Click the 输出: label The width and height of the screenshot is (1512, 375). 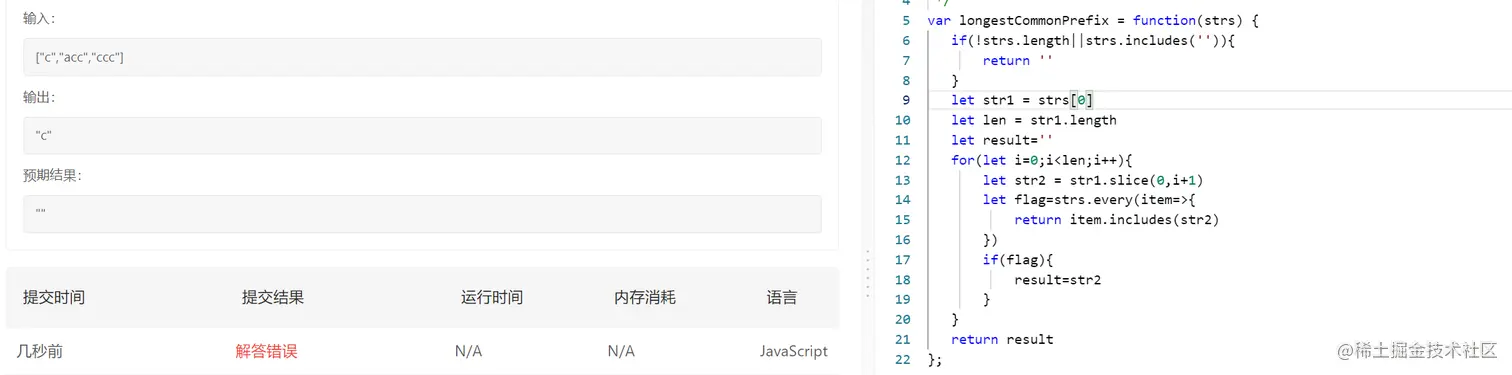tap(40, 97)
